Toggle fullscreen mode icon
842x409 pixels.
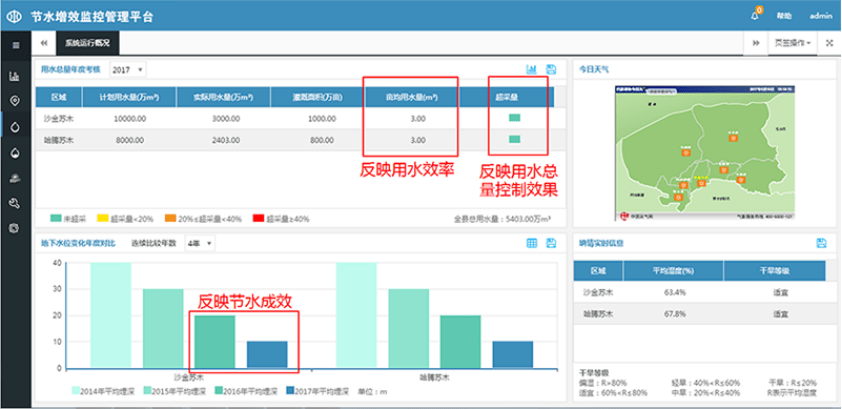tap(829, 44)
